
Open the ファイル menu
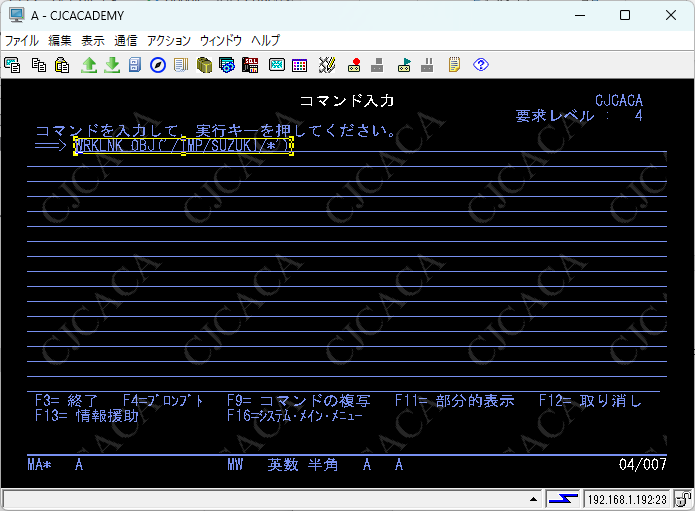pyautogui.click(x=22, y=41)
